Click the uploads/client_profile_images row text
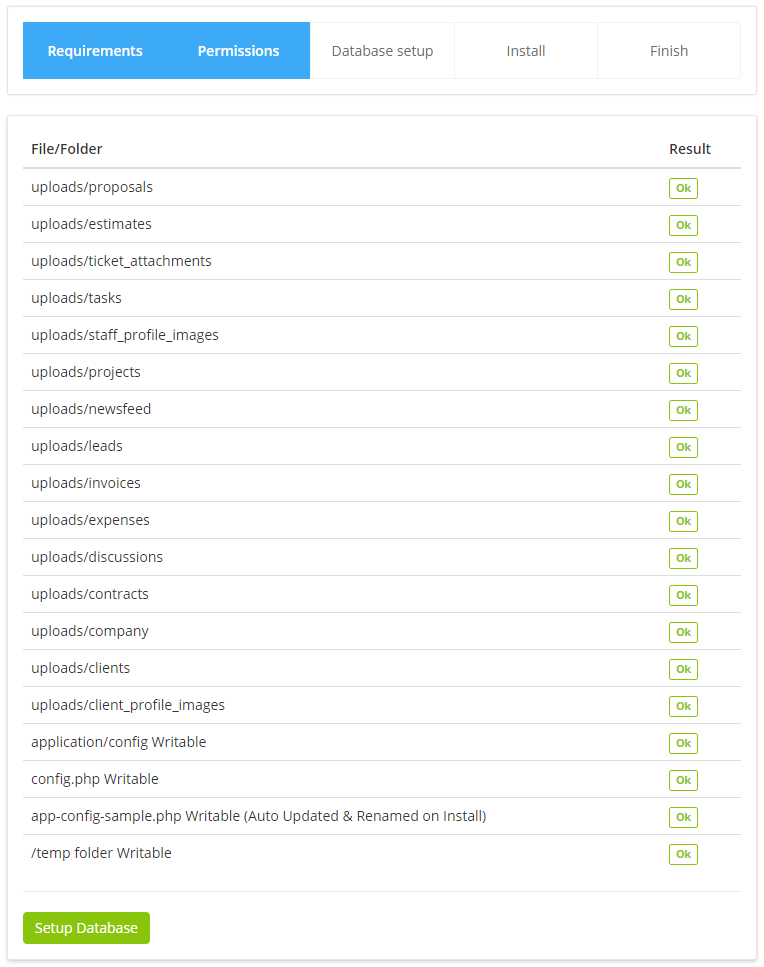The image size is (764, 967). click(x=128, y=705)
